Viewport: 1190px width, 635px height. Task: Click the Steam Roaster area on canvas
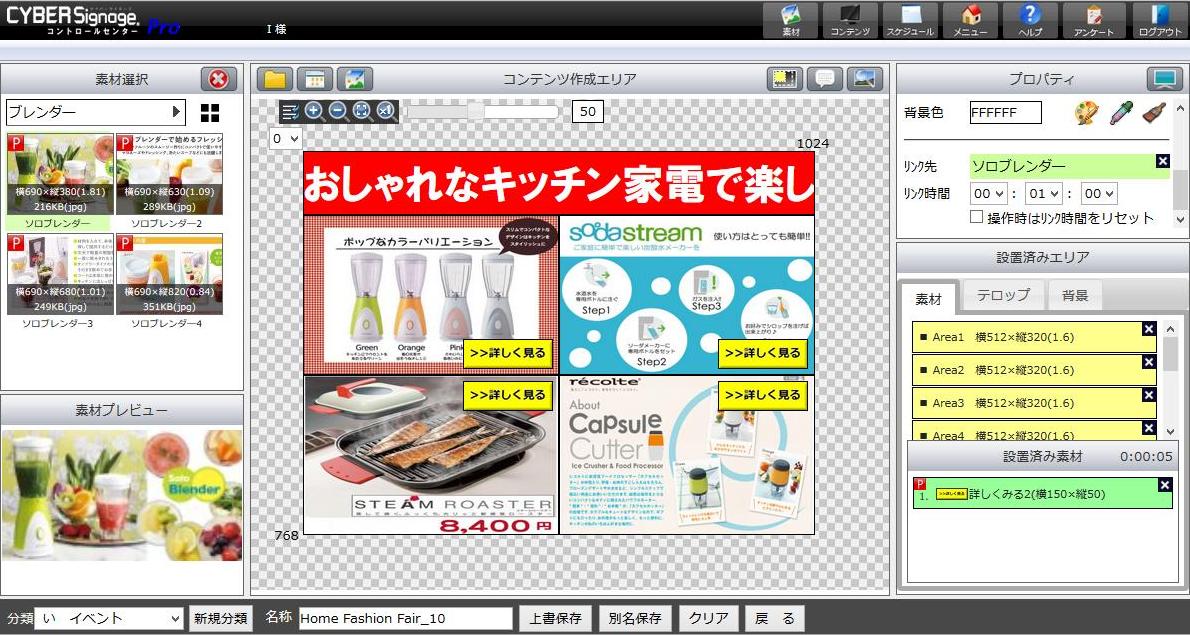[431, 454]
